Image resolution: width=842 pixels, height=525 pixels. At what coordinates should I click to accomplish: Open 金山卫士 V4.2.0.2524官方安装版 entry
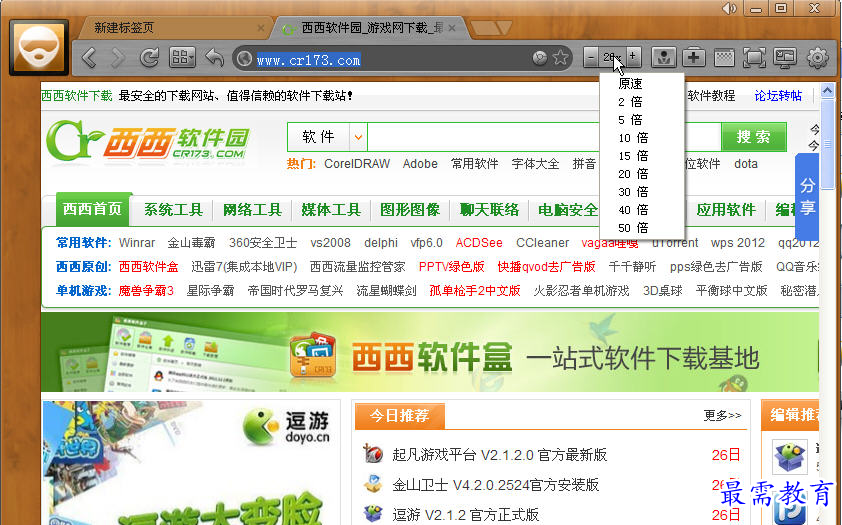[x=495, y=485]
